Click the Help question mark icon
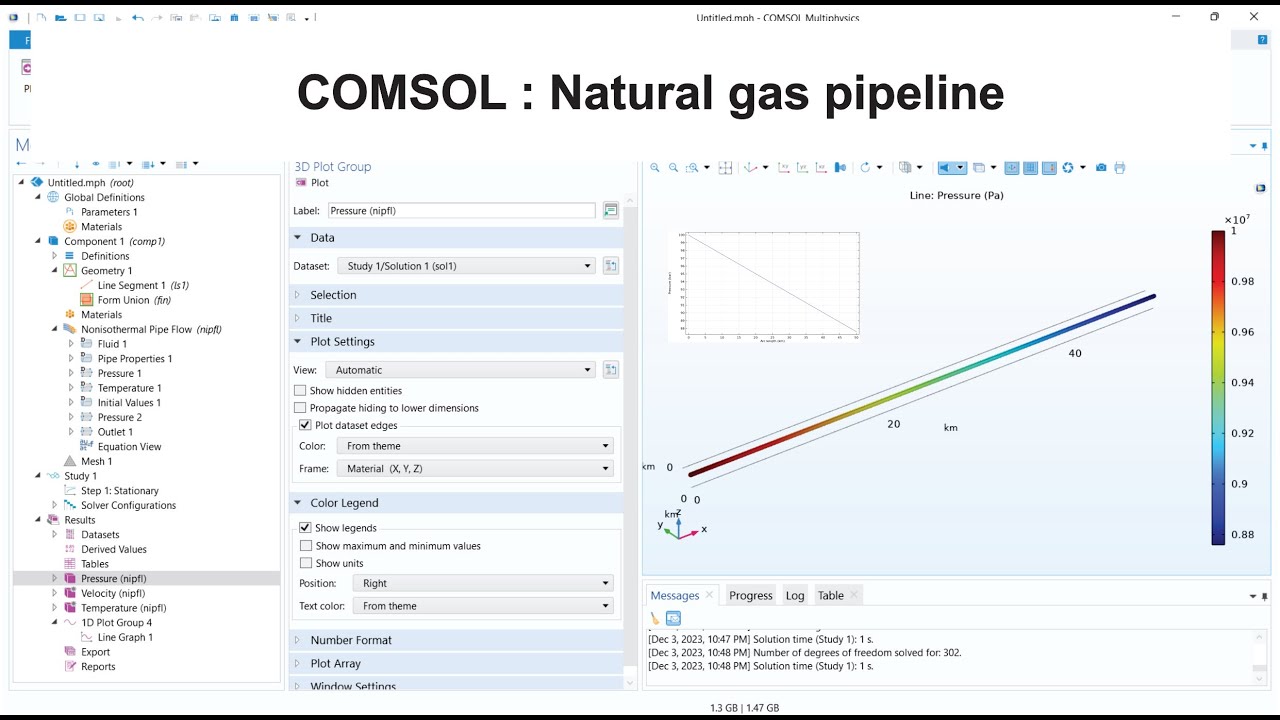The height and width of the screenshot is (720, 1280). click(x=1263, y=40)
